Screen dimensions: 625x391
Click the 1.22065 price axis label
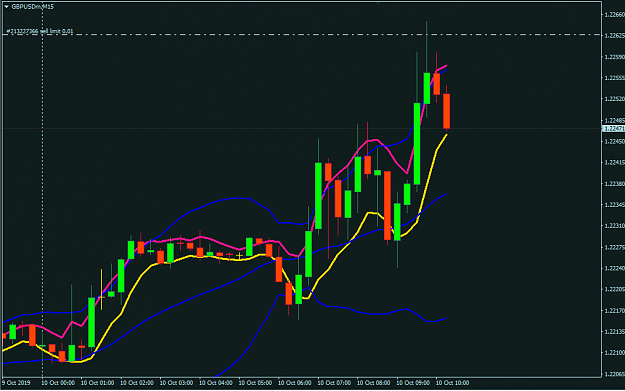(614, 374)
